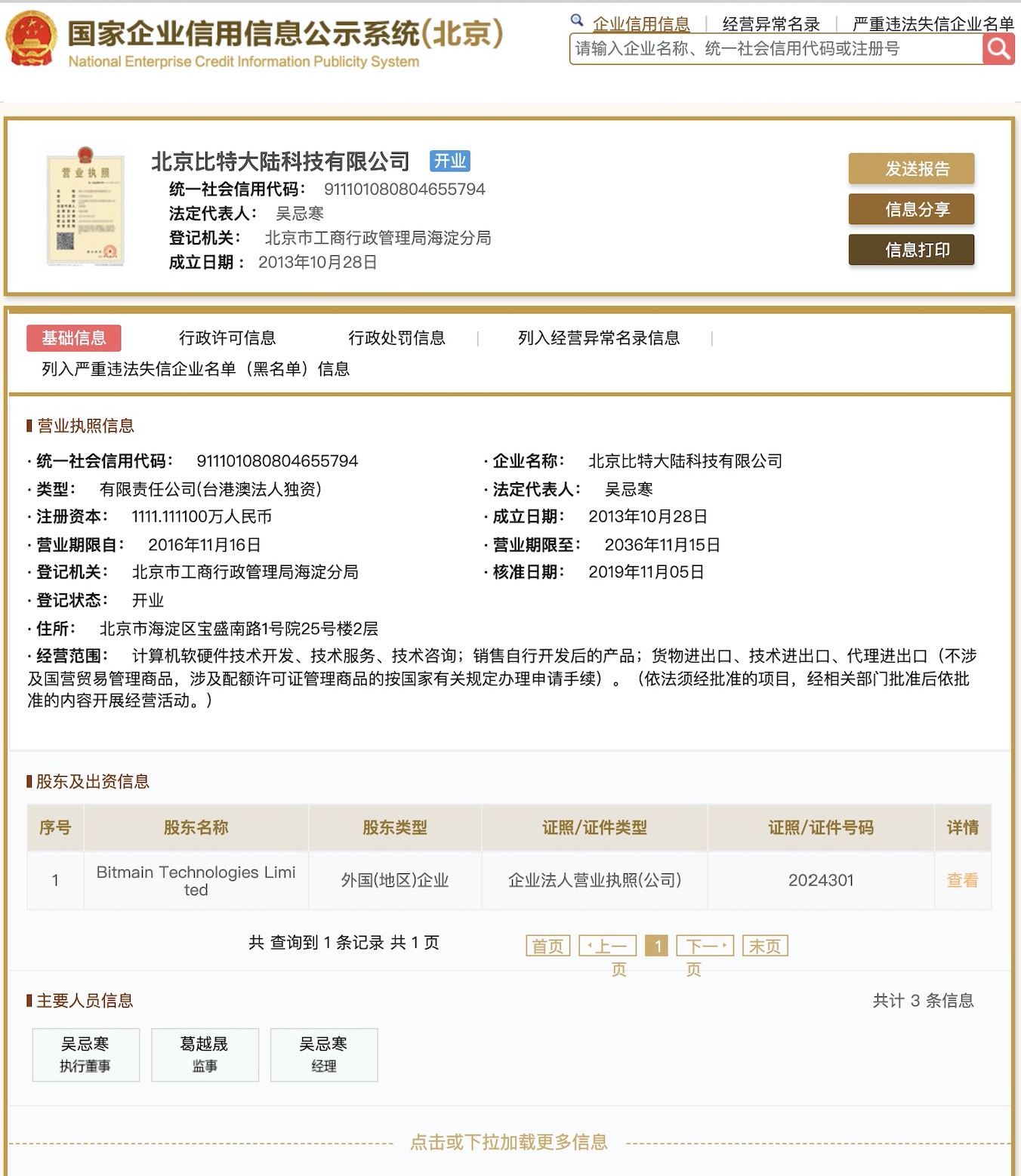Open the 葛越晟 监事 personnel card
Screen dimensions: 1021x1176
pos(205,1054)
